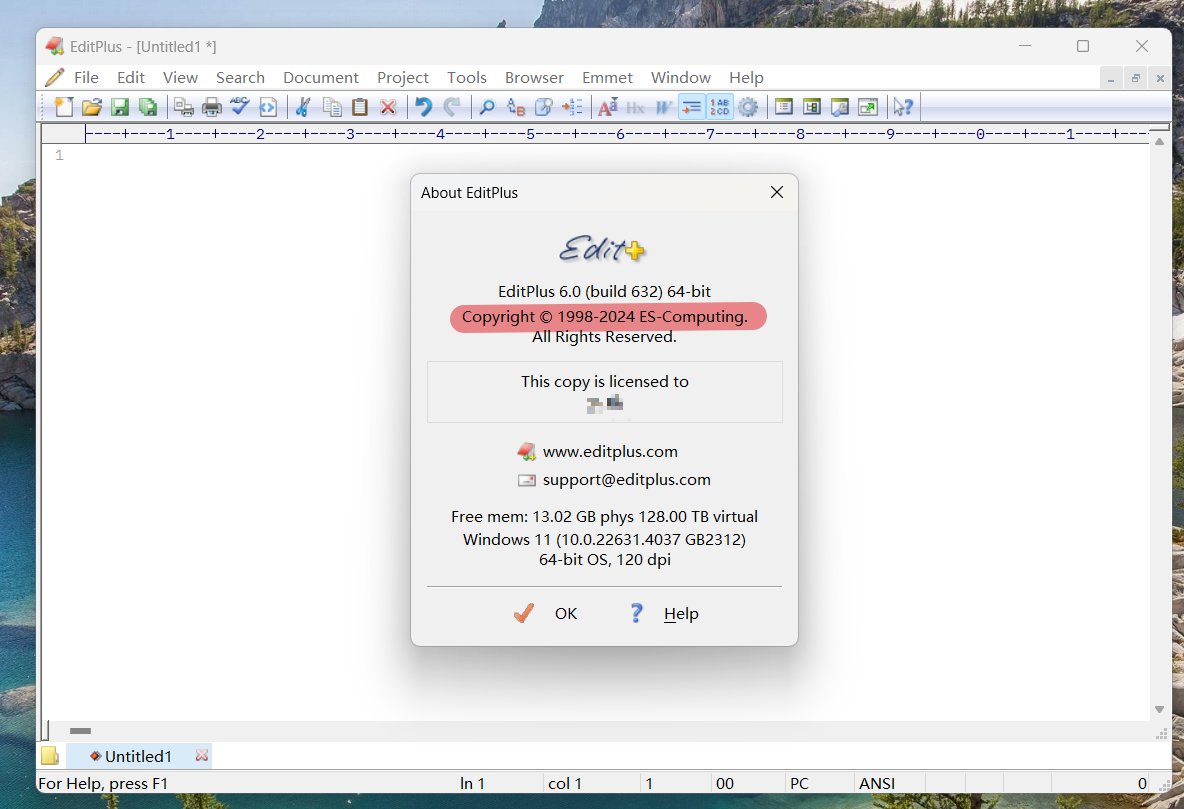Click the Open file folder icon
The height and width of the screenshot is (809, 1184).
[x=92, y=107]
